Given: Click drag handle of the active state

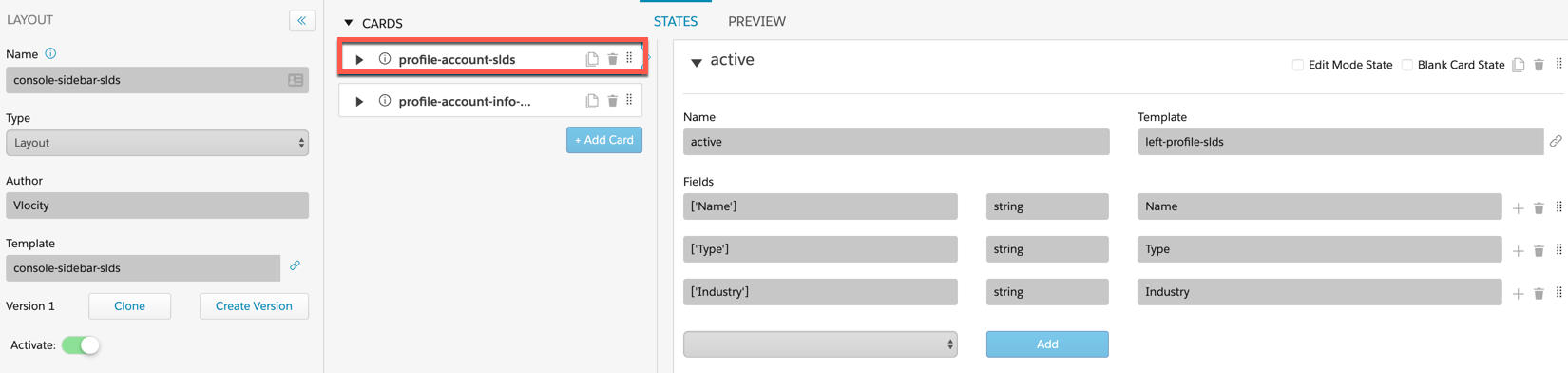Looking at the screenshot, I should tap(1558, 64).
